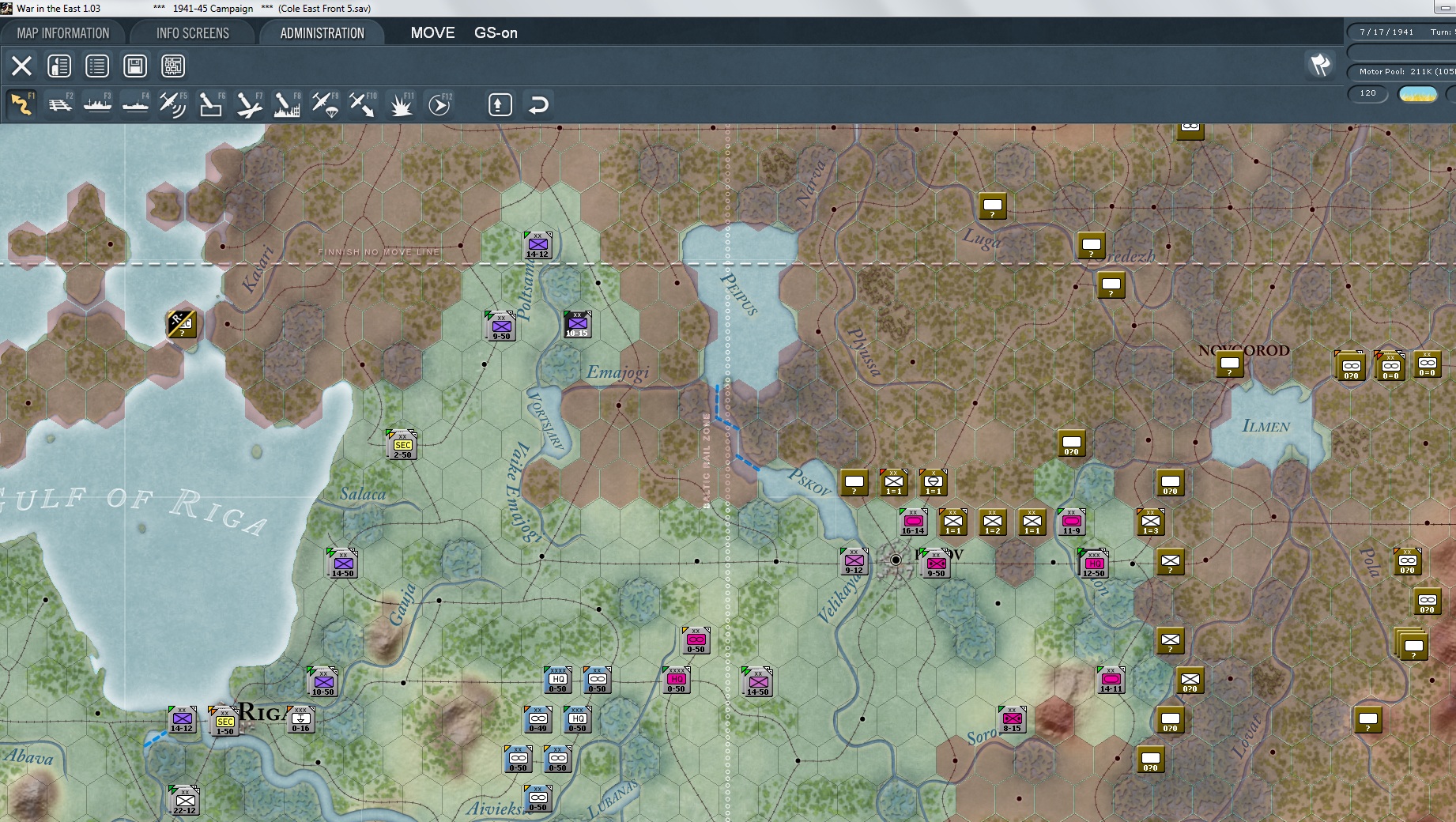Toggle the F1 move mode button
1456x822 pixels.
[x=22, y=104]
